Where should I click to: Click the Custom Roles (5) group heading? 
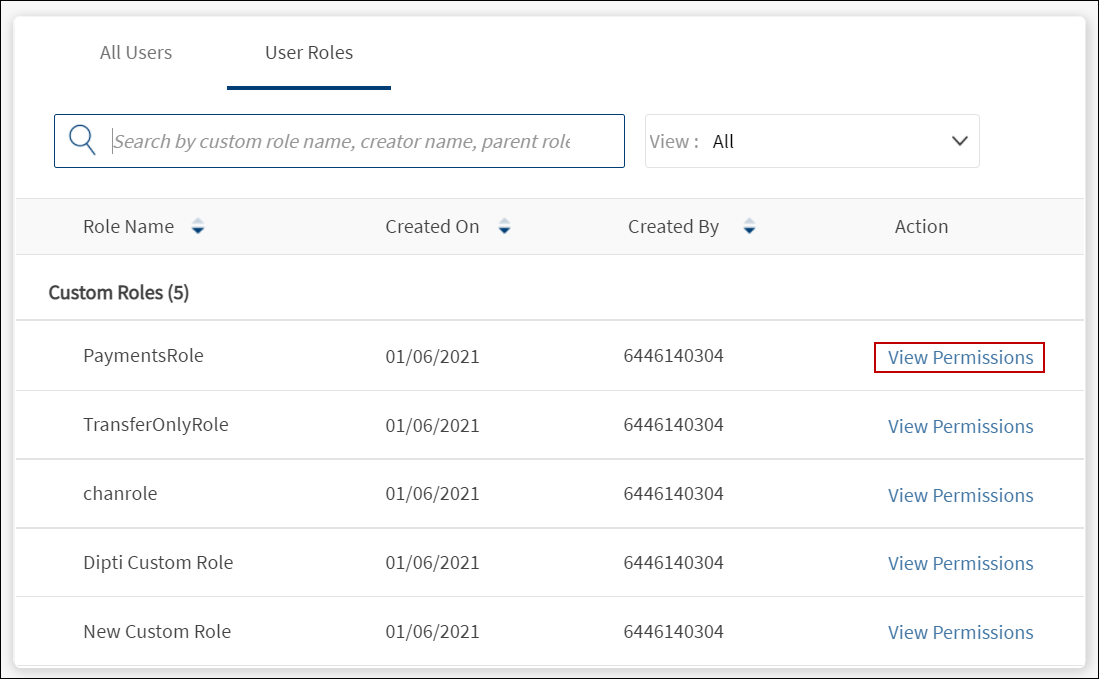(118, 293)
